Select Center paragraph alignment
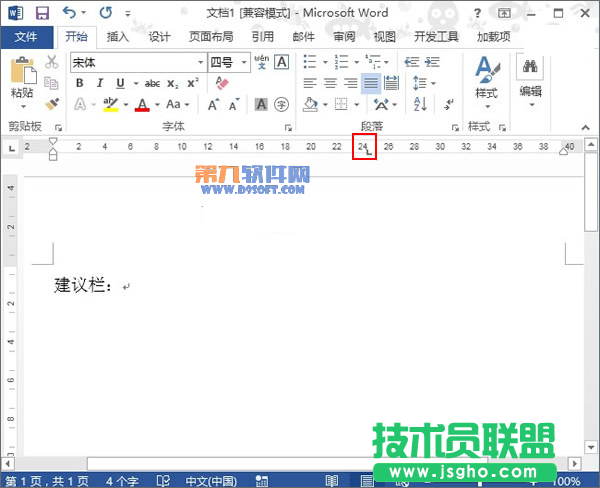Screen dimensions: 600x488 [330, 83]
